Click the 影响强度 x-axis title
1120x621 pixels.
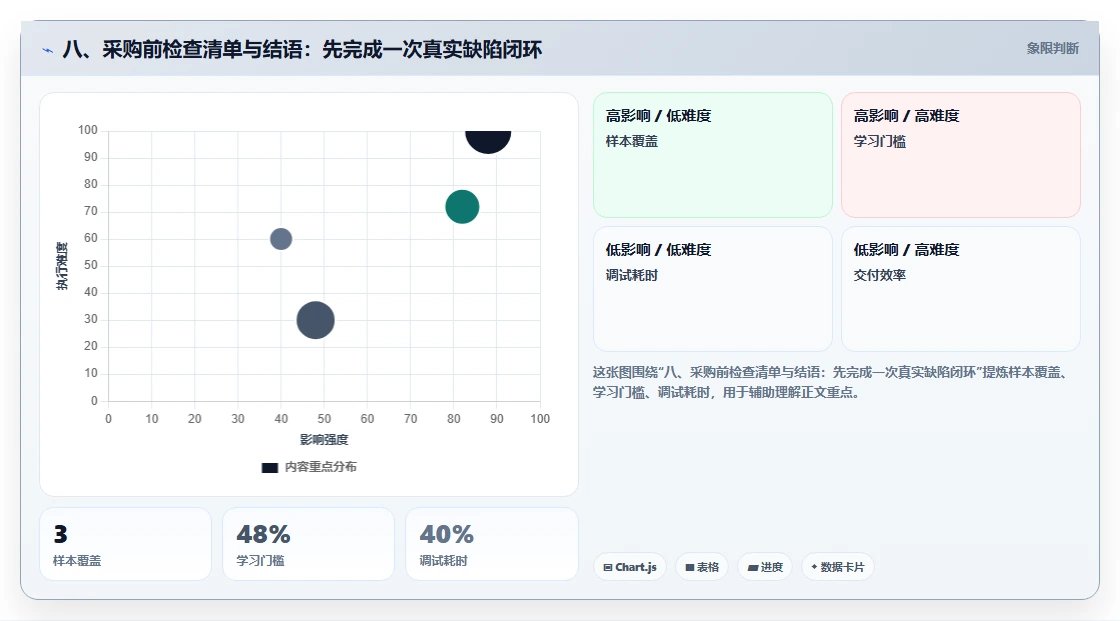(324, 439)
